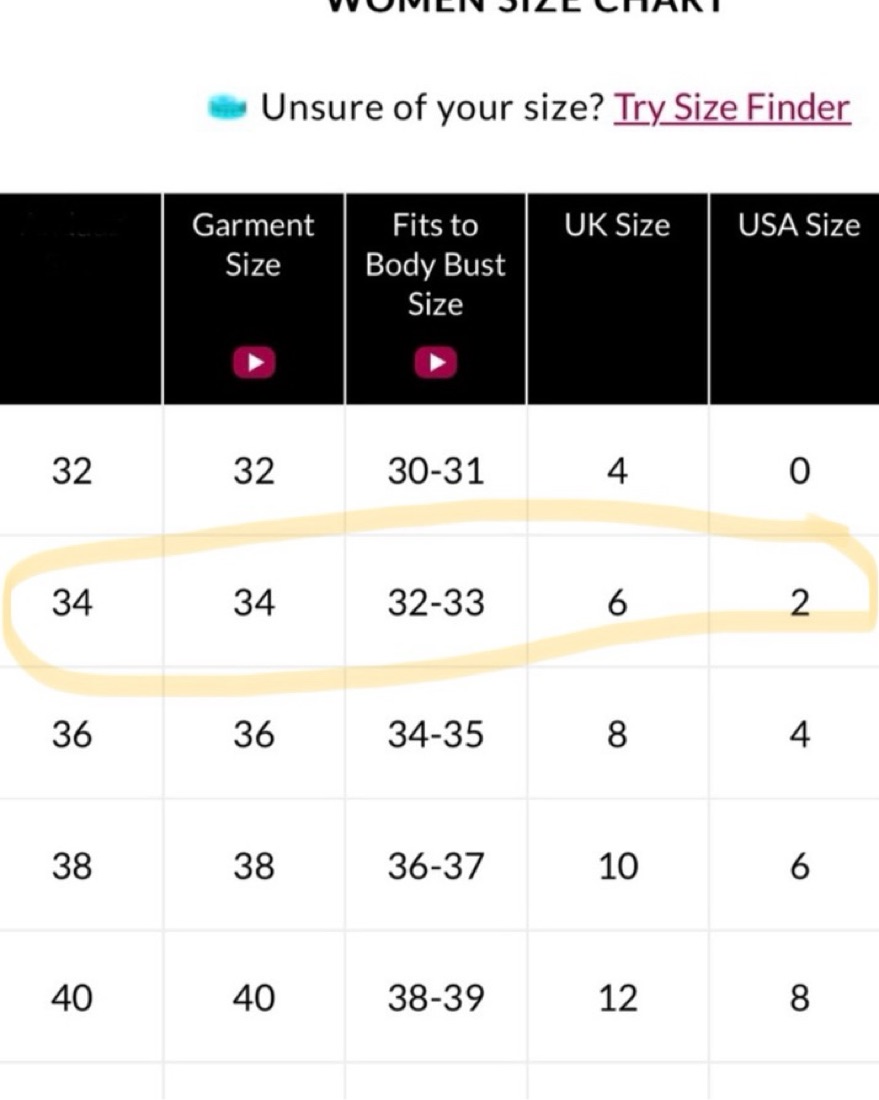Select USA size 4 cell

(799, 735)
